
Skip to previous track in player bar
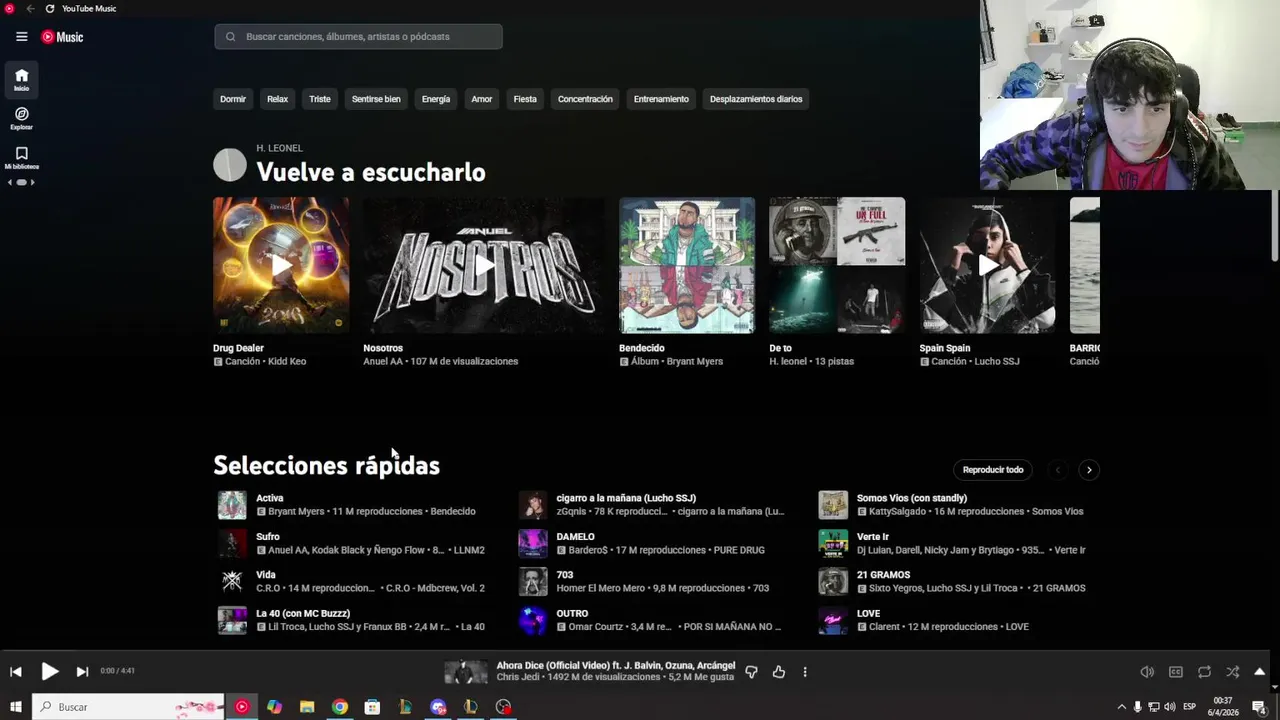click(15, 672)
